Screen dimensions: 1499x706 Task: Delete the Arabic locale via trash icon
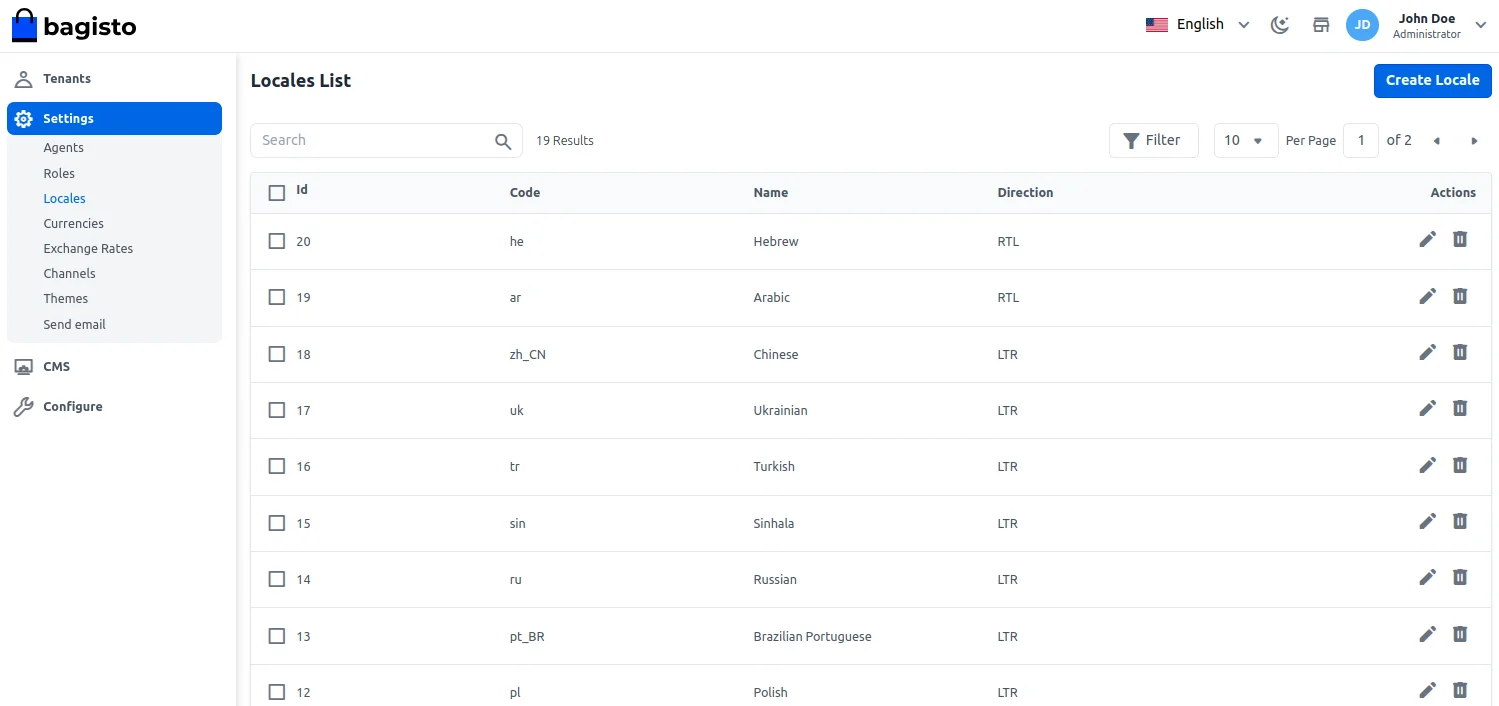[1460, 296]
